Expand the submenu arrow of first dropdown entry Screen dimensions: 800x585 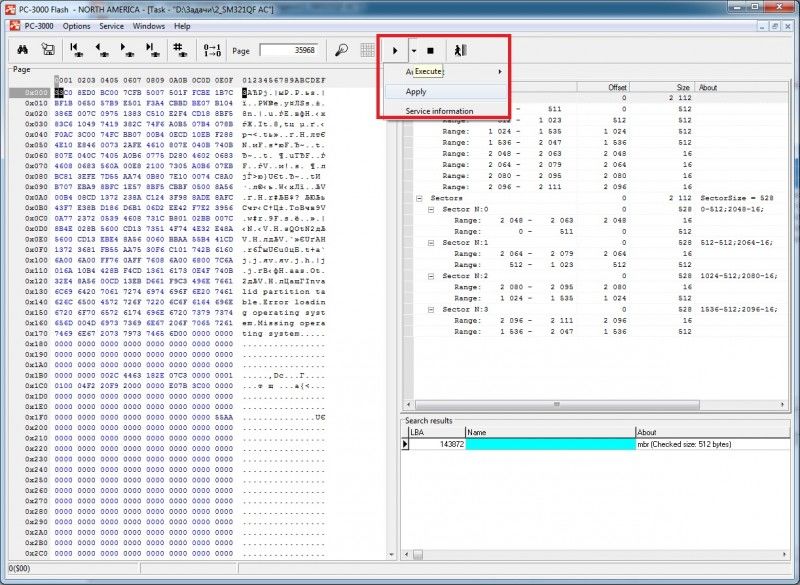click(499, 71)
